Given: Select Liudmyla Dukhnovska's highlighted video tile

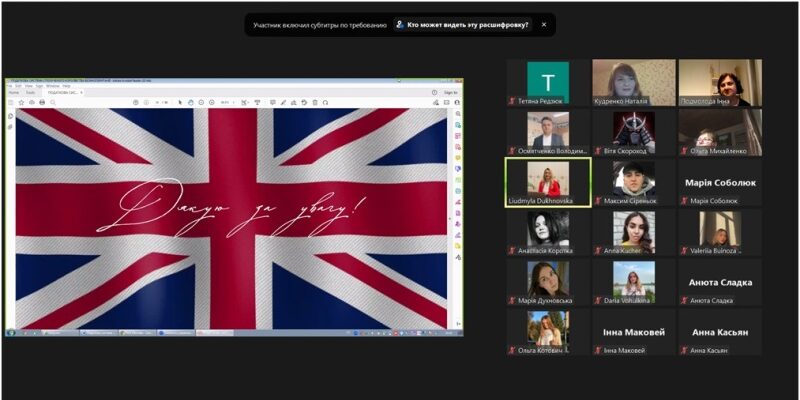Looking at the screenshot, I should tap(548, 182).
